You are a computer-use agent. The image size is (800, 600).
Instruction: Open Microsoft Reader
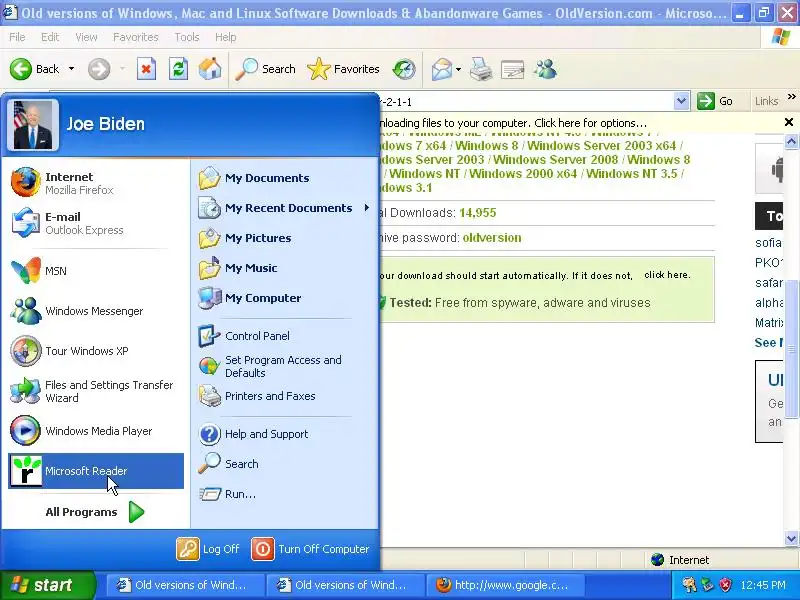tap(96, 471)
